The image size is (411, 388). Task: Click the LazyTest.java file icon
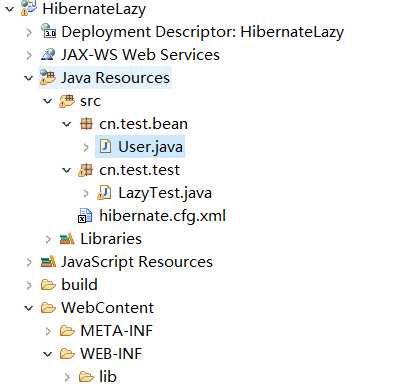pyautogui.click(x=104, y=193)
